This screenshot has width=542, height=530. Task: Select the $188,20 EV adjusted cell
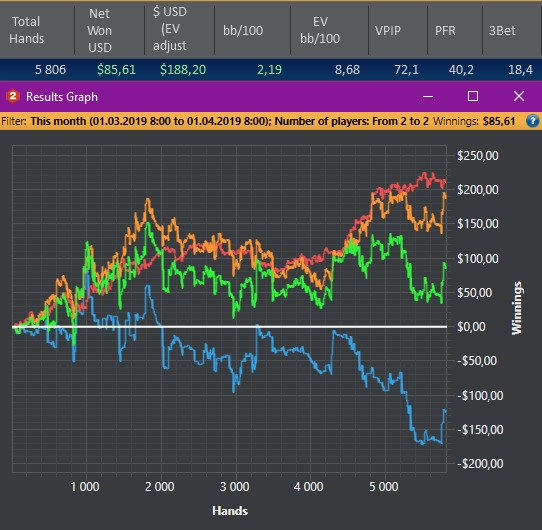tap(183, 70)
